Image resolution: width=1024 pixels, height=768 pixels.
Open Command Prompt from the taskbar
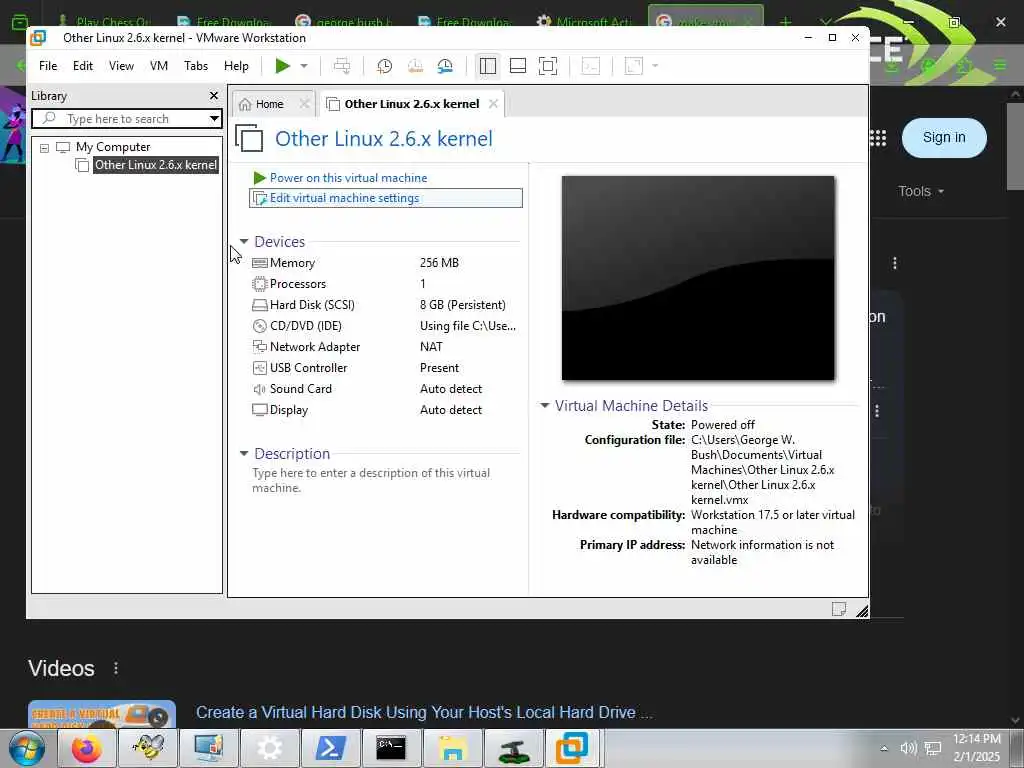click(391, 748)
